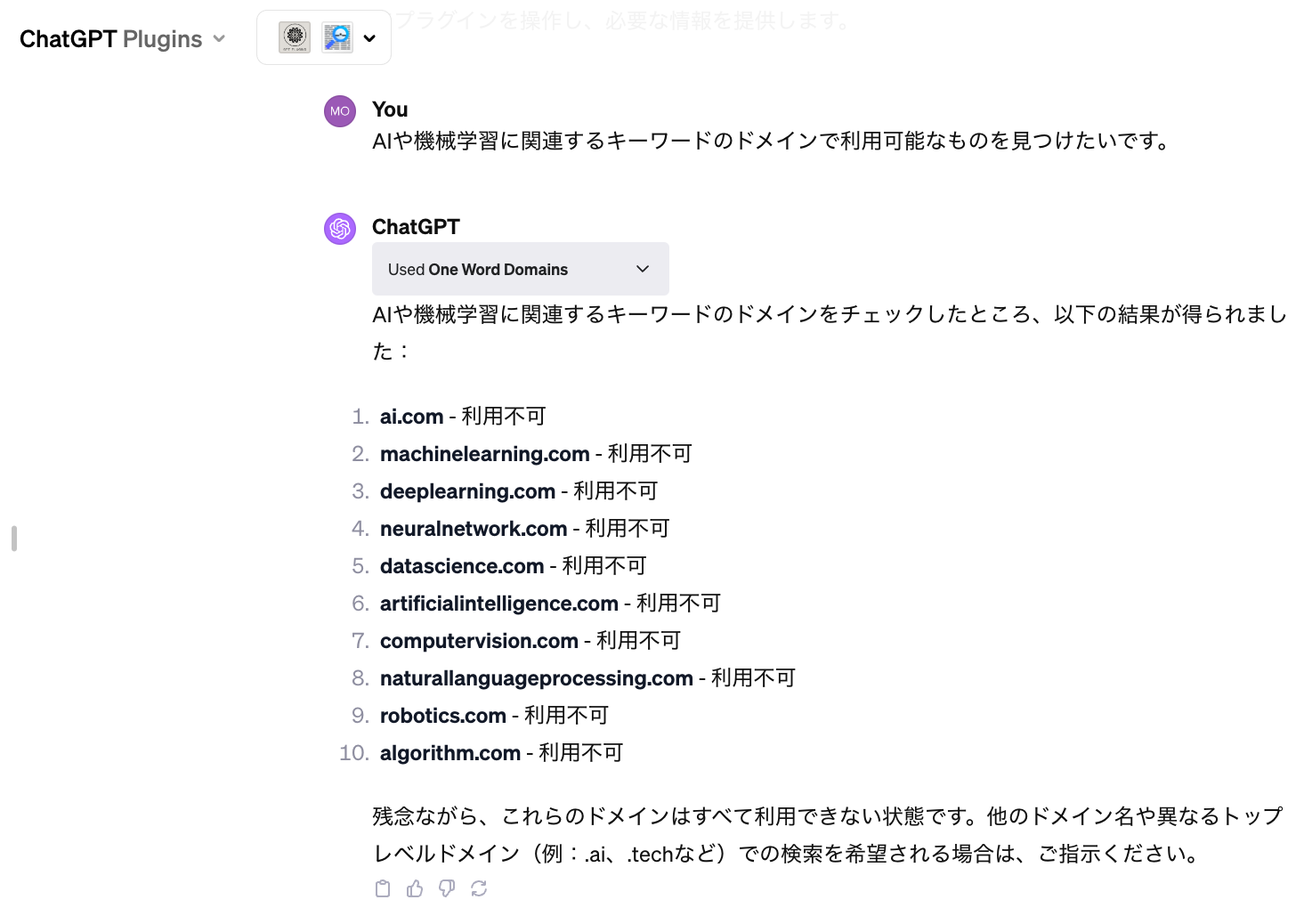
Task: Open artificialintelligence.com from the list
Action: pos(498,604)
